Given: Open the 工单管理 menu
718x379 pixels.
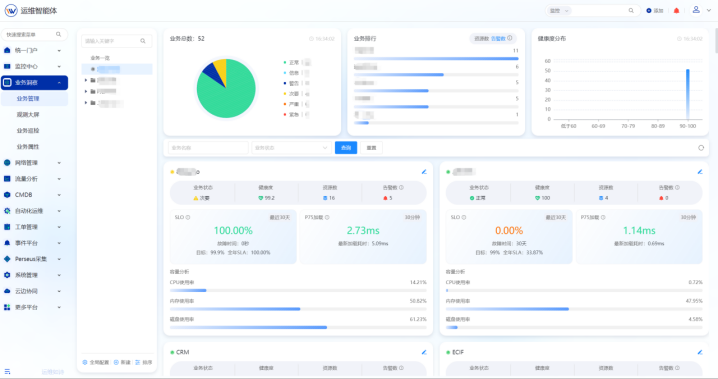Looking at the screenshot, I should [34, 227].
